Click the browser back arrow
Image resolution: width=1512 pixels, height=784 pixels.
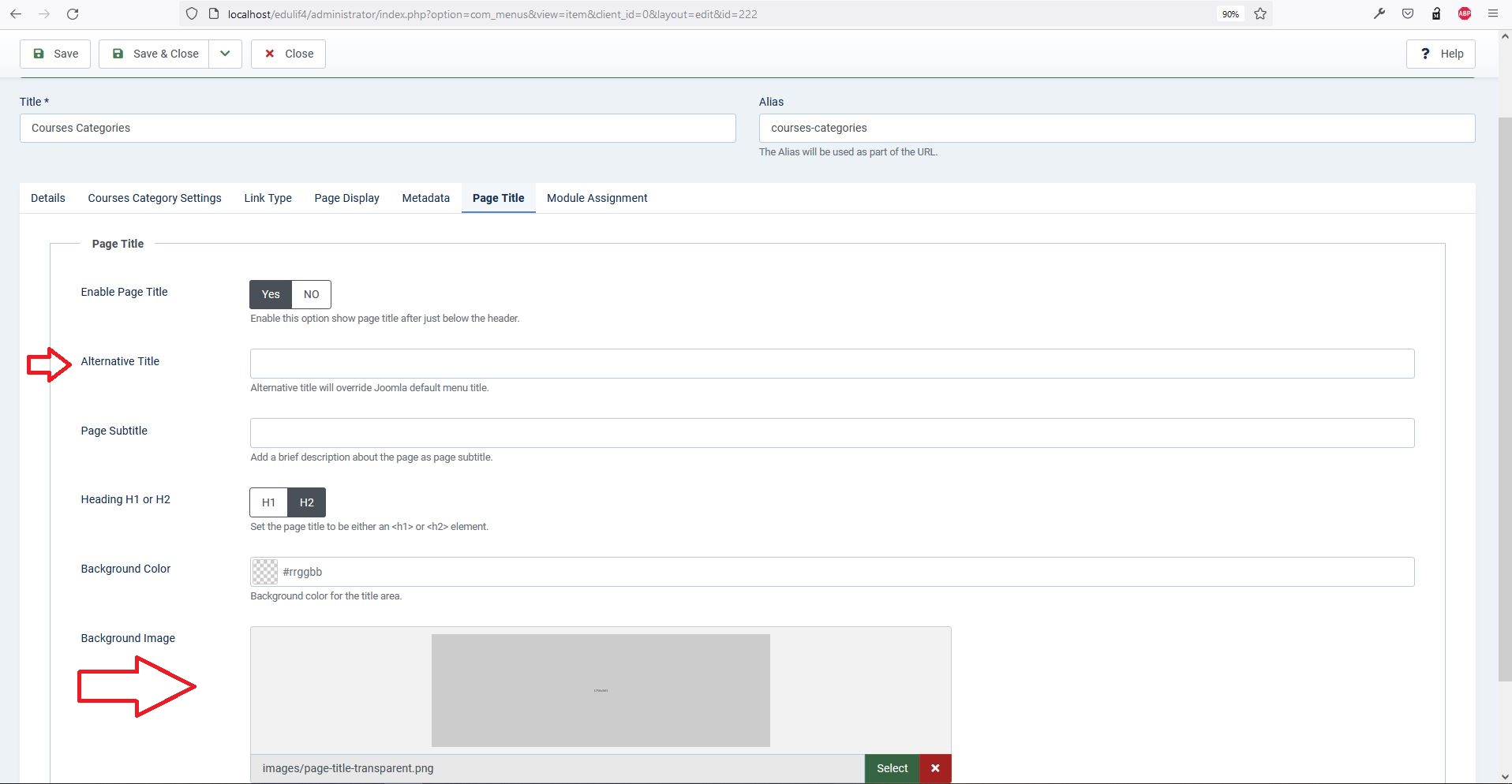tap(16, 14)
